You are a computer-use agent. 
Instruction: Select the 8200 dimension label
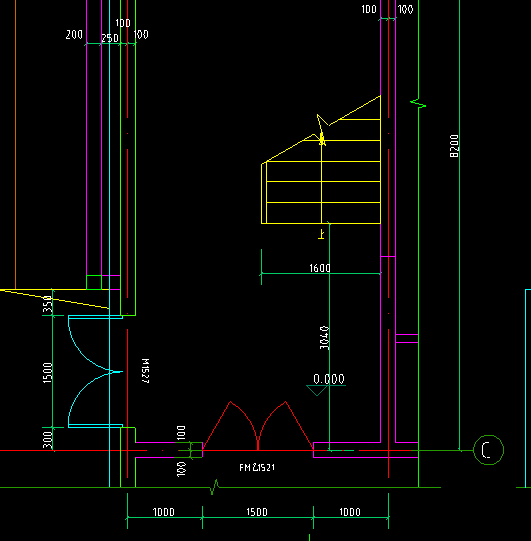tap(454, 146)
